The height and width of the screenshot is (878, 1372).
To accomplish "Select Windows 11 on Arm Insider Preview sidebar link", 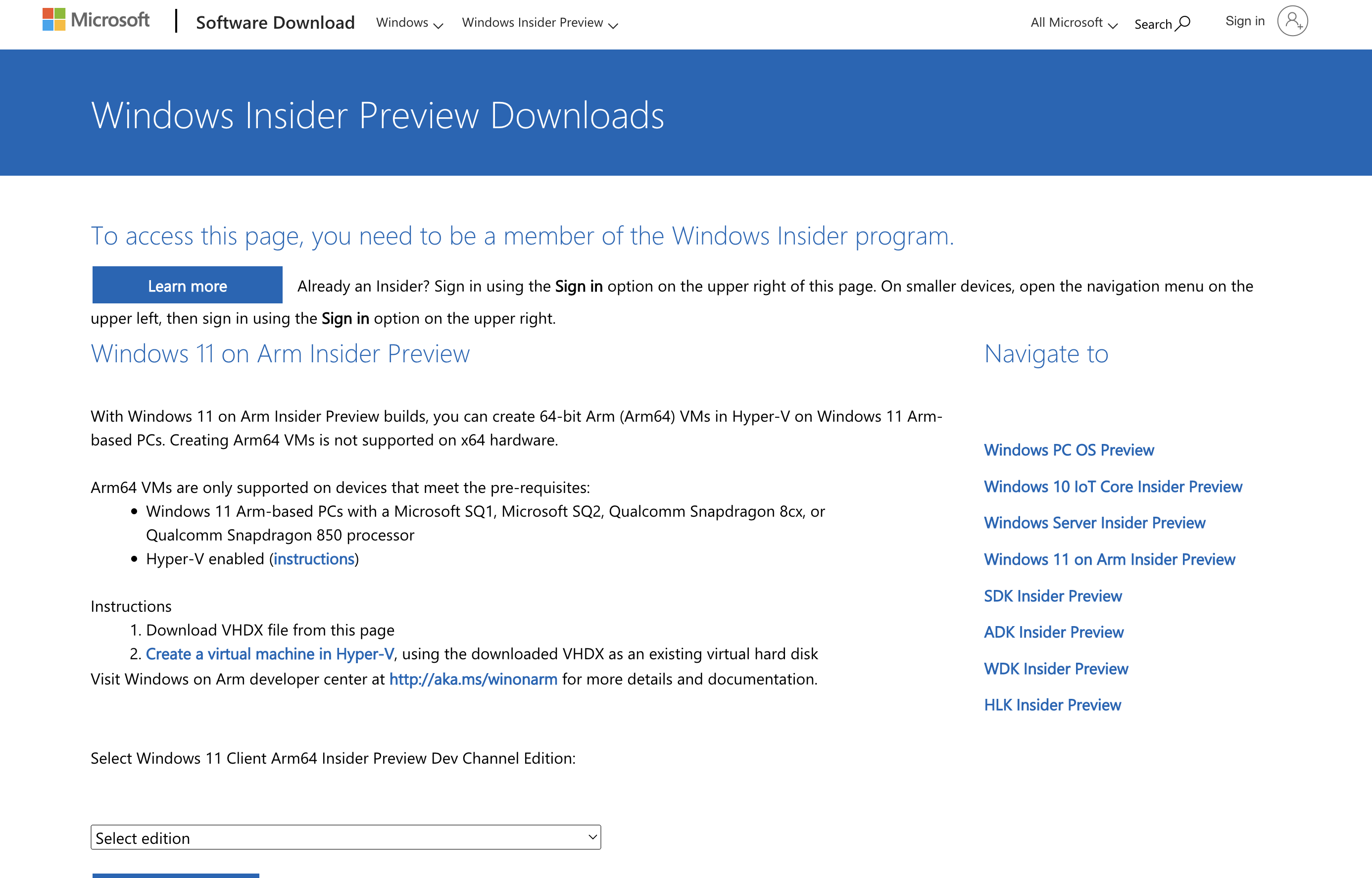I will click(1109, 559).
